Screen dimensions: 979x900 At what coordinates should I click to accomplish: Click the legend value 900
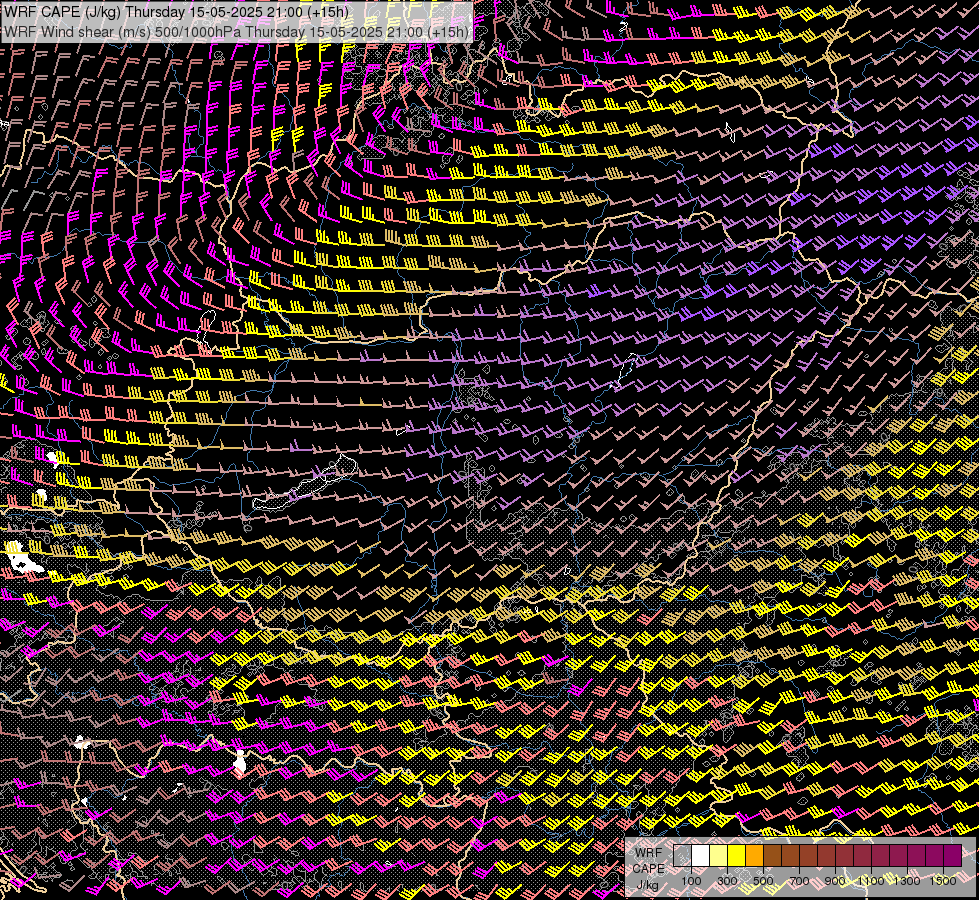coord(835,881)
